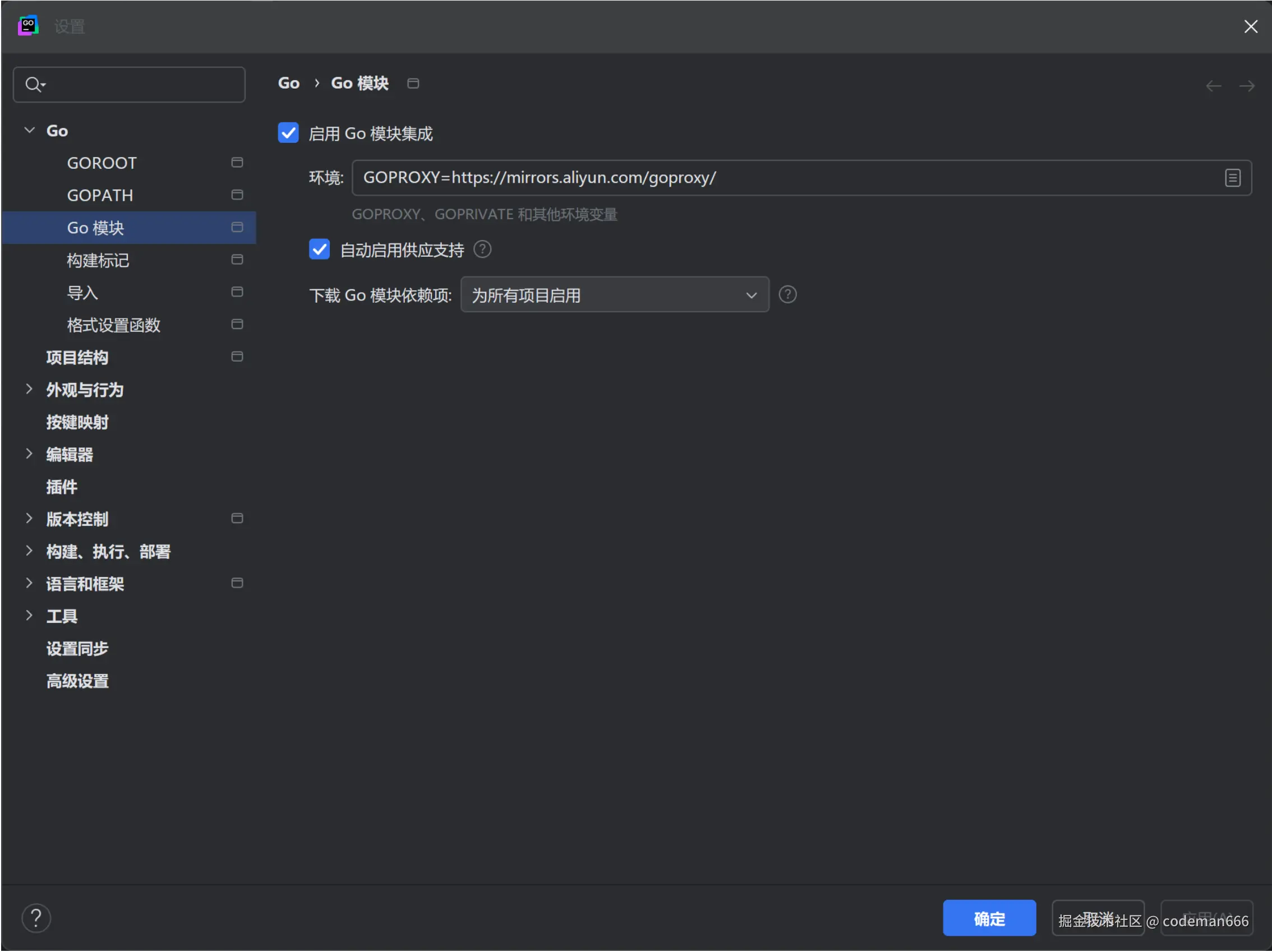The height and width of the screenshot is (952, 1272).
Task: Click help icon next to dependencies dropdown
Action: pyautogui.click(x=788, y=295)
